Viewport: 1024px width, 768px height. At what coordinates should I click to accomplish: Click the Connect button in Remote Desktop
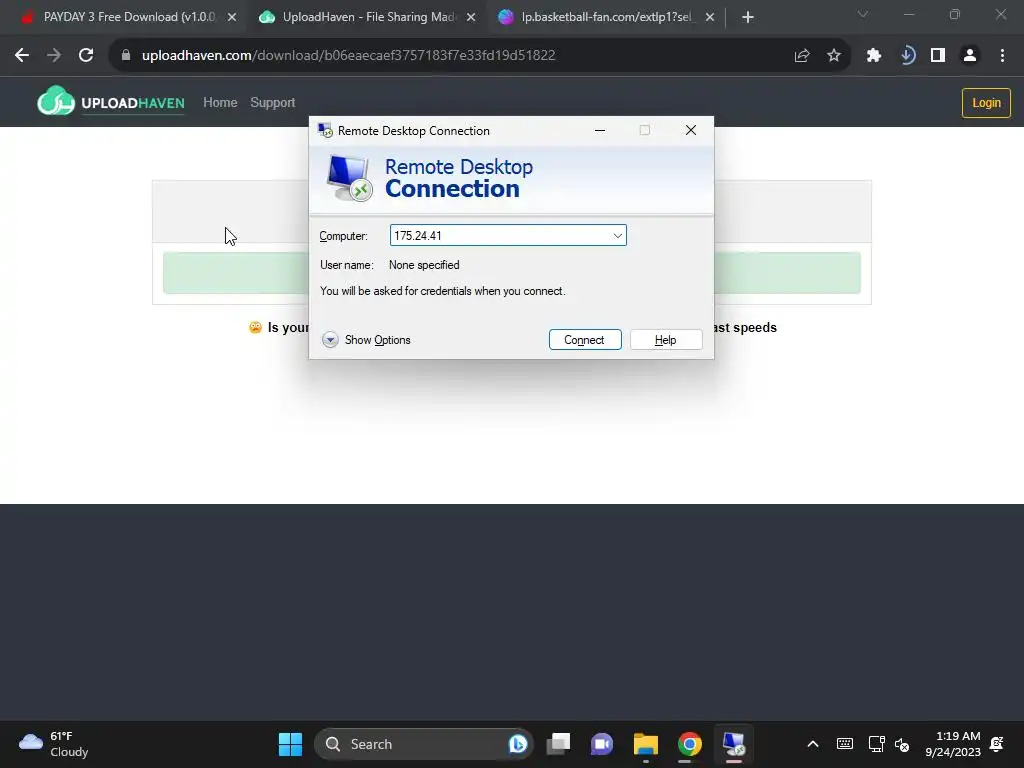tap(584, 340)
